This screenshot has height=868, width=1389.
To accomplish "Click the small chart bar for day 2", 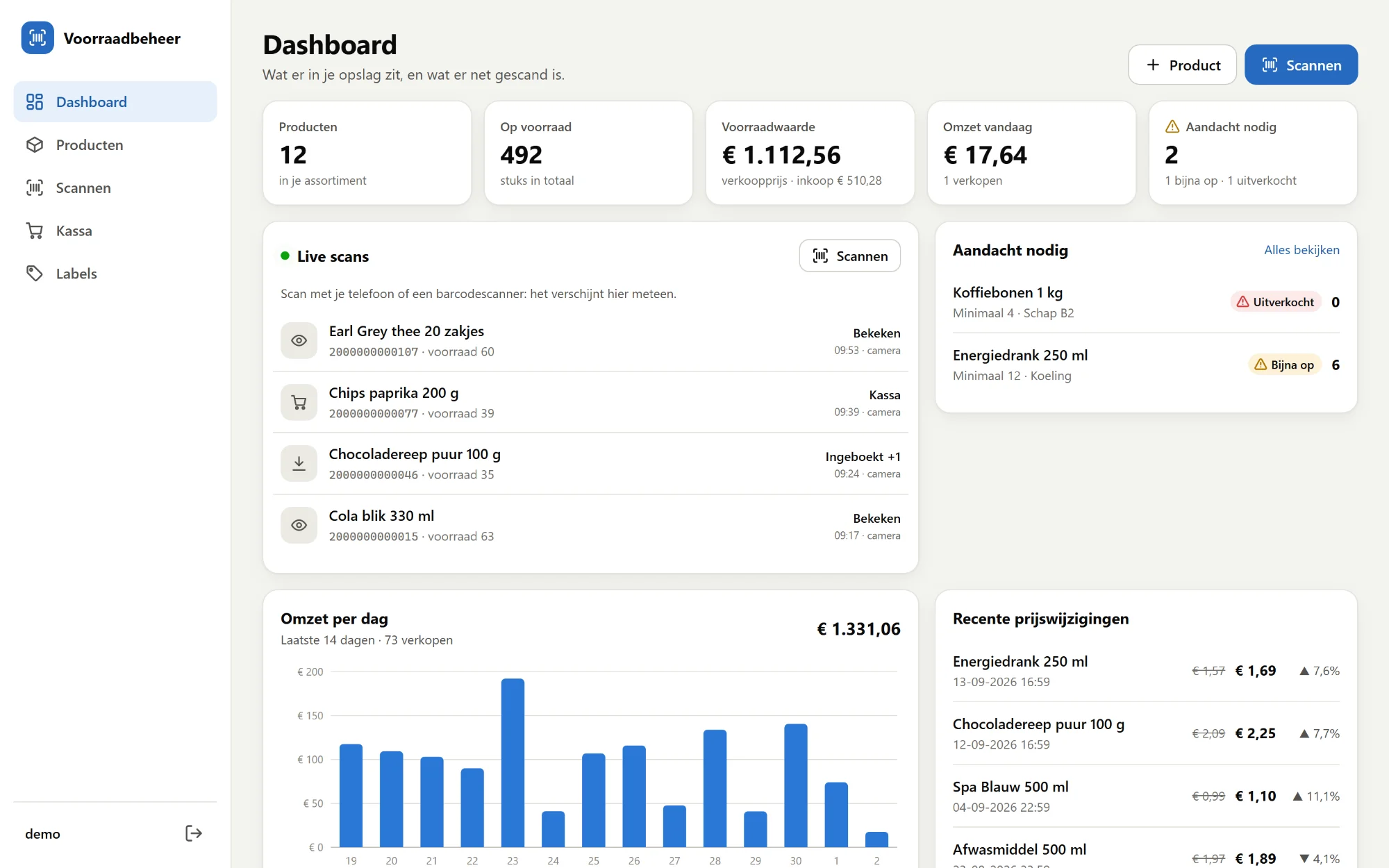I will 876,840.
